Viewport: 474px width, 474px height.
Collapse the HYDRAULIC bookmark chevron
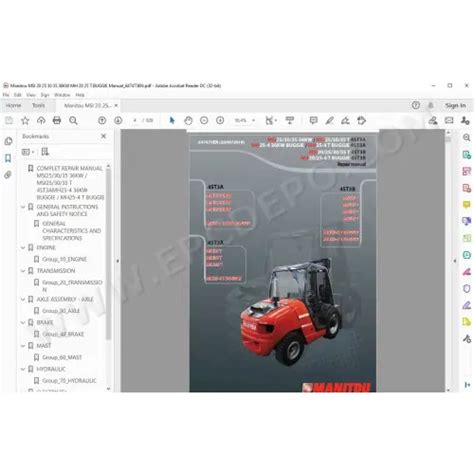(23, 369)
